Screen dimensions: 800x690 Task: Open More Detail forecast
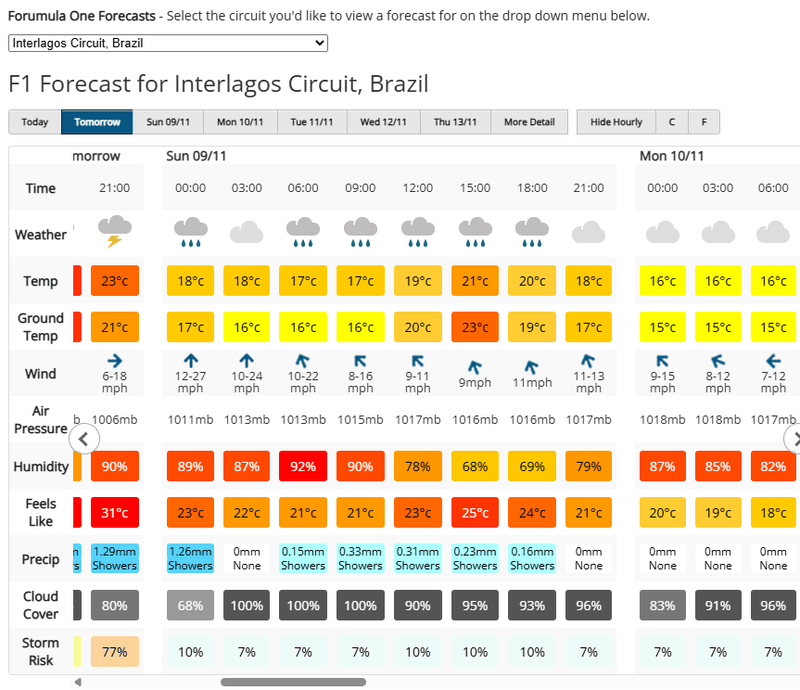529,122
